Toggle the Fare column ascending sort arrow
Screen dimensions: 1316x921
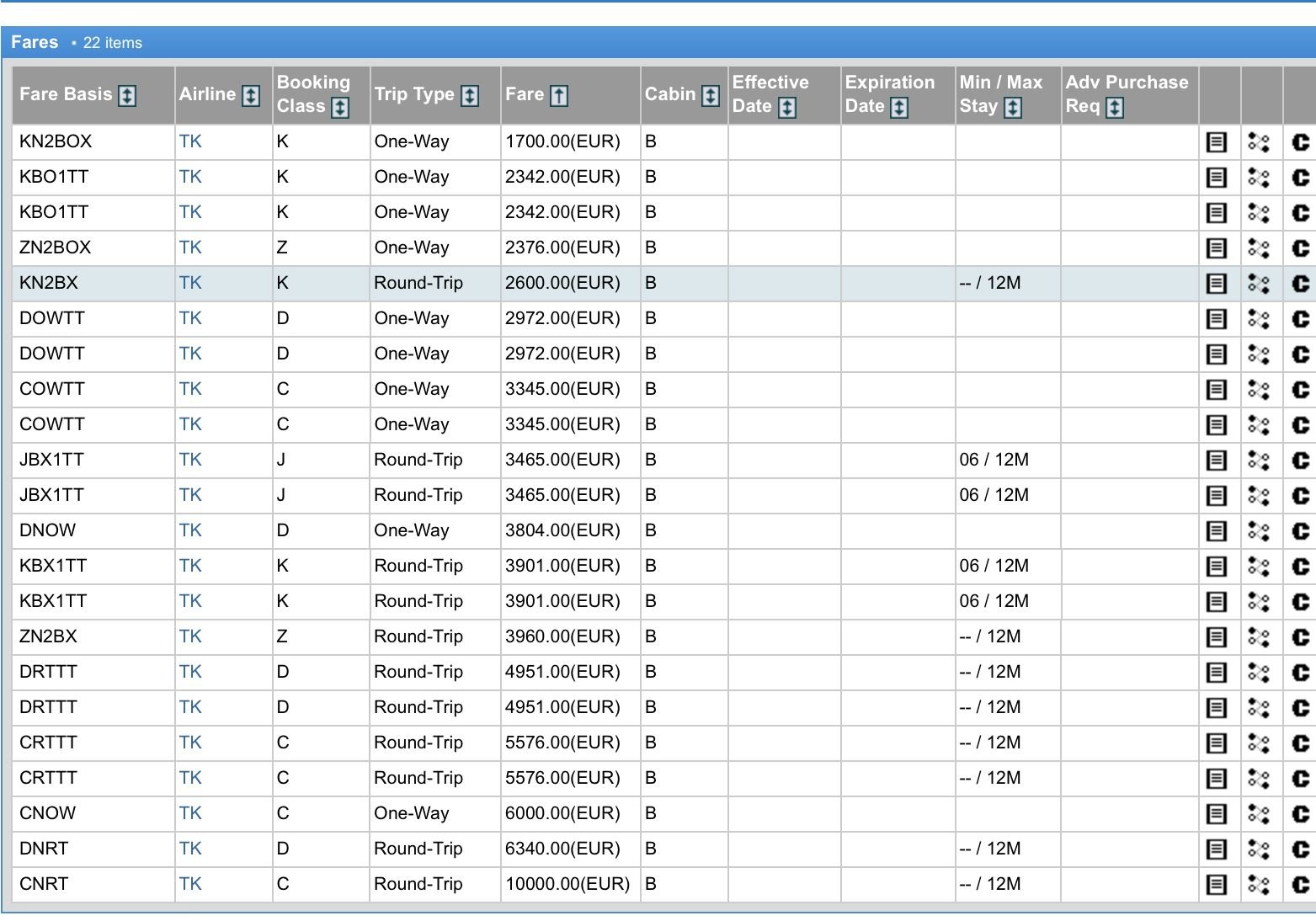559,95
